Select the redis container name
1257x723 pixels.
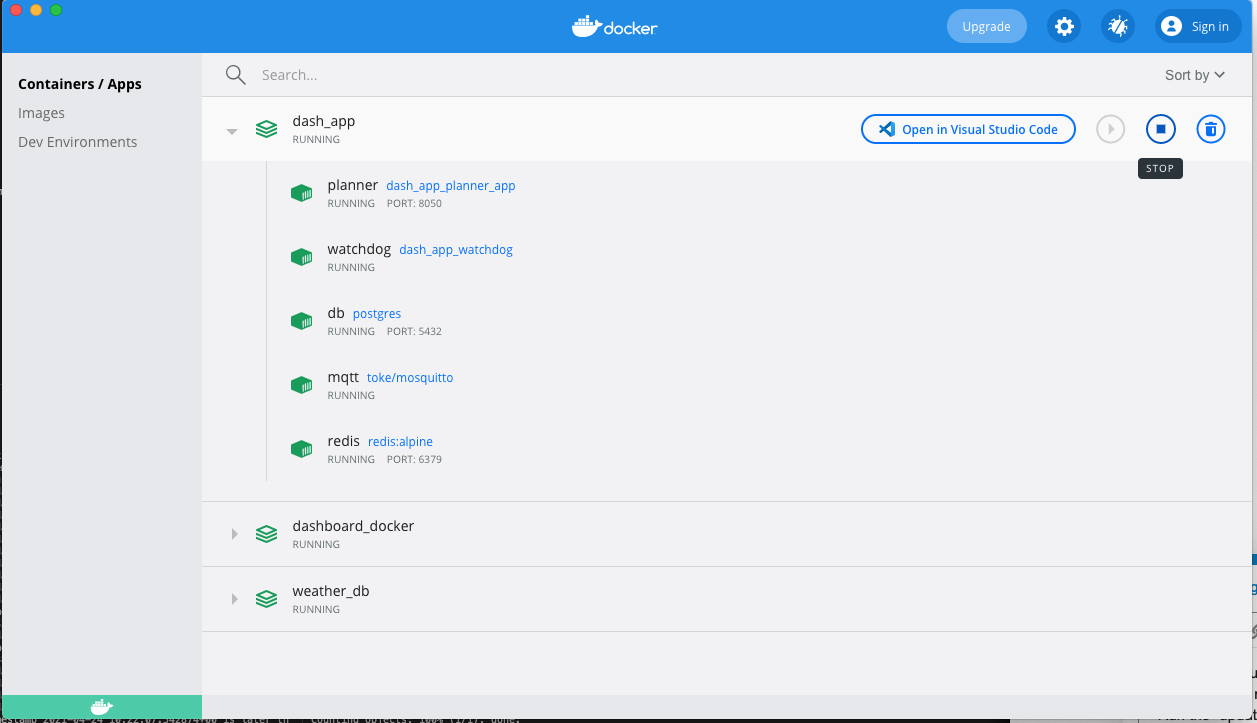pos(343,441)
